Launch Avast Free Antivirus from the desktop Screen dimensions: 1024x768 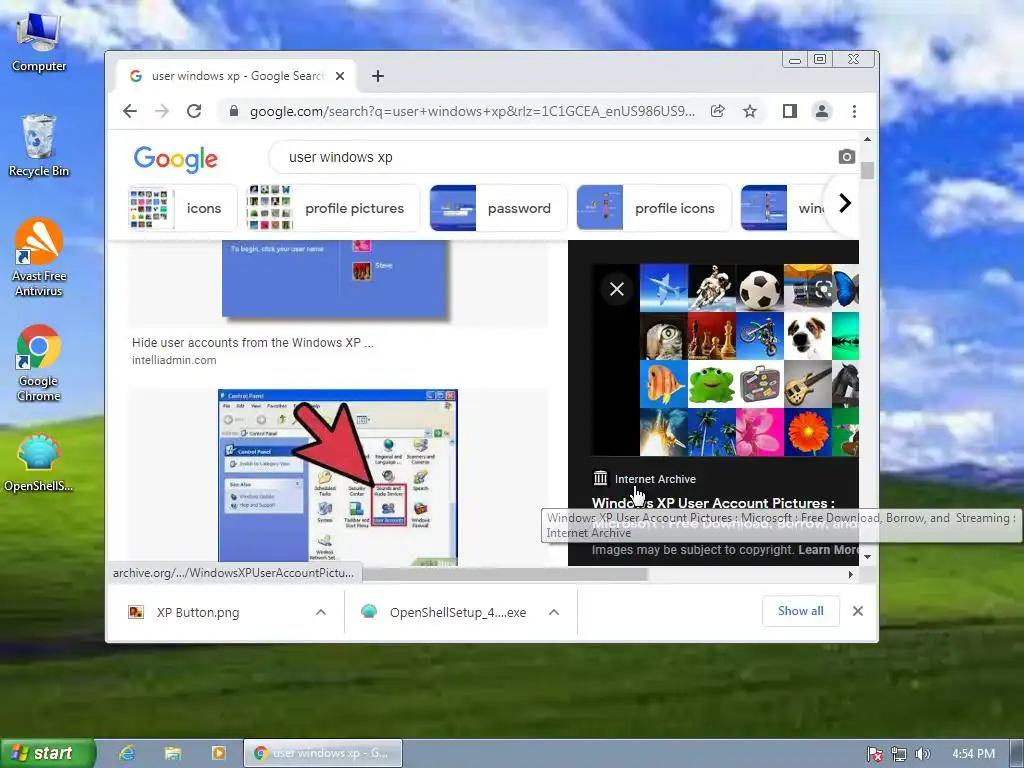(39, 257)
